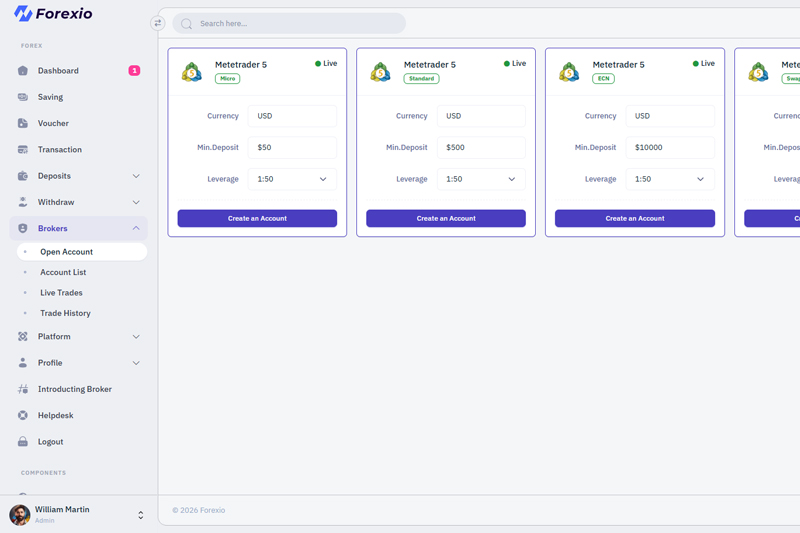This screenshot has height=533, width=800.
Task: Click the Logout lock icon
Action: click(x=23, y=442)
